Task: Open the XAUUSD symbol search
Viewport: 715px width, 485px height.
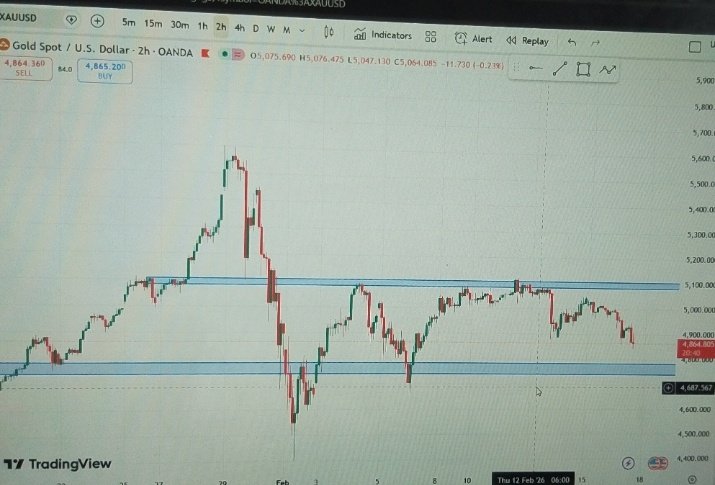Action: 19,17
